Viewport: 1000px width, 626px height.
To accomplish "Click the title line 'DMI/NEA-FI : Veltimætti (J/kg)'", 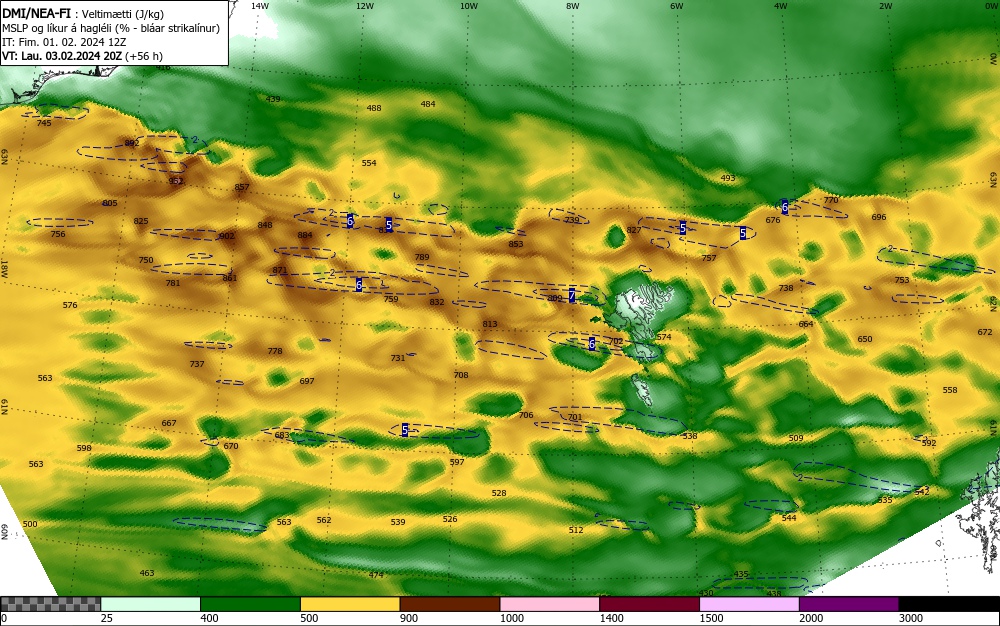I will tap(83, 14).
